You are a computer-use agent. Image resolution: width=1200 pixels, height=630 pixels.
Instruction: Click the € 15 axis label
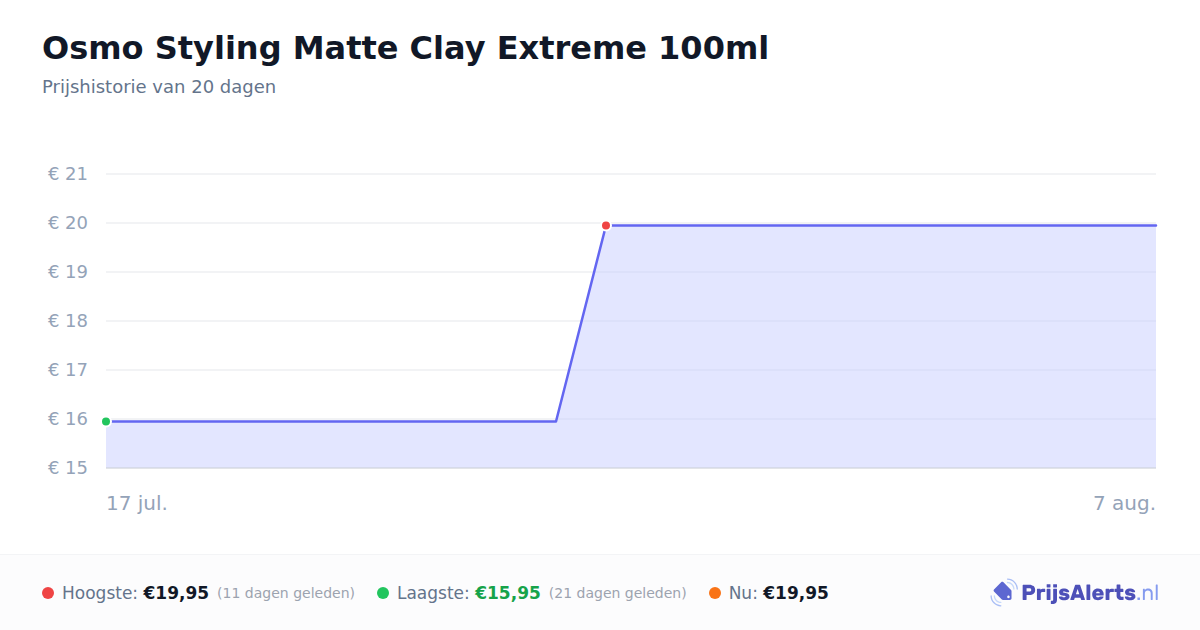68,468
